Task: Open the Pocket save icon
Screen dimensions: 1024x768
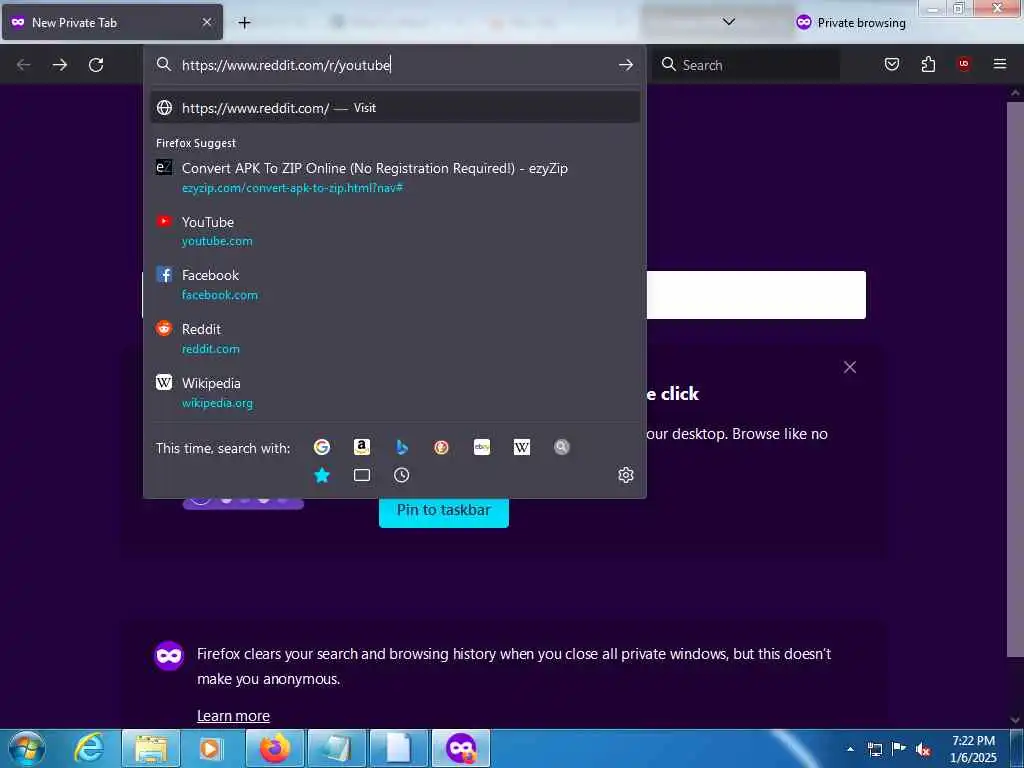Action: 892,64
